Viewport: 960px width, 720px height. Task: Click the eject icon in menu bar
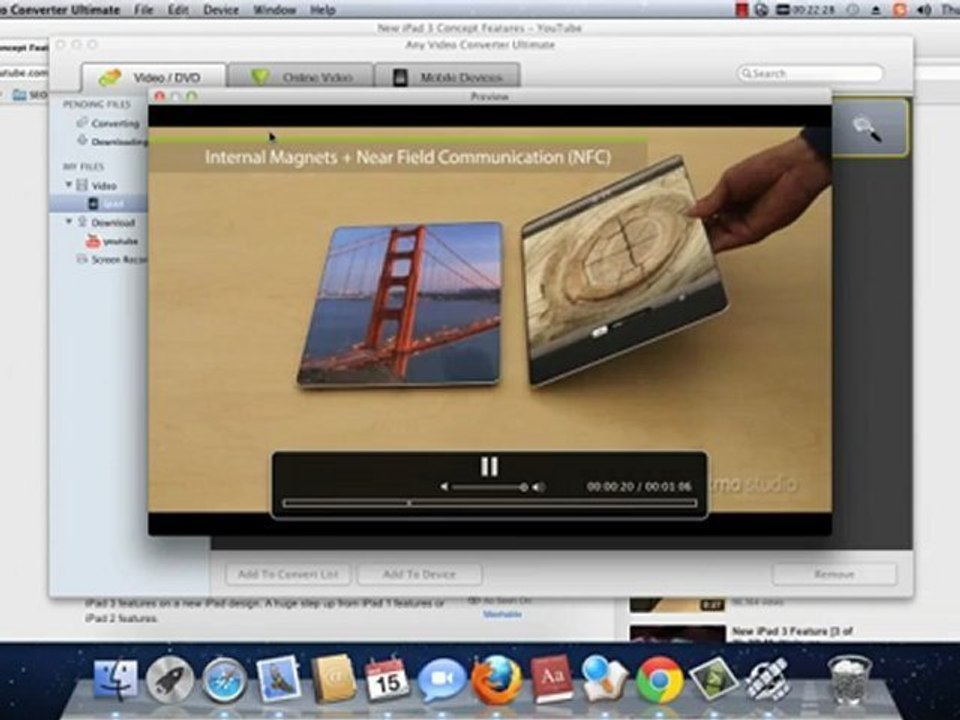(876, 9)
